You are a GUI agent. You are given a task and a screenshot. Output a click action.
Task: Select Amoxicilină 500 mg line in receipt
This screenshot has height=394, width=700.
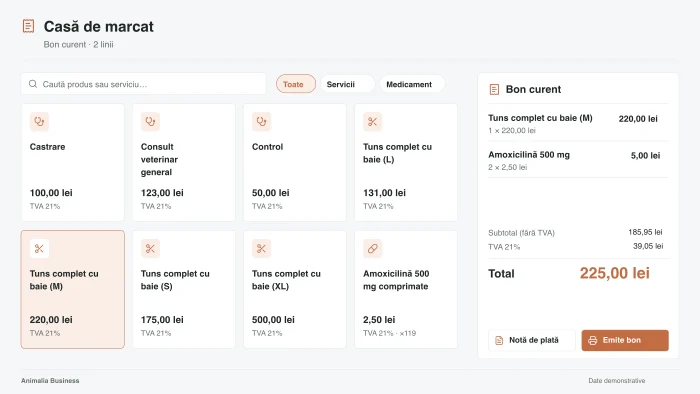tap(578, 160)
